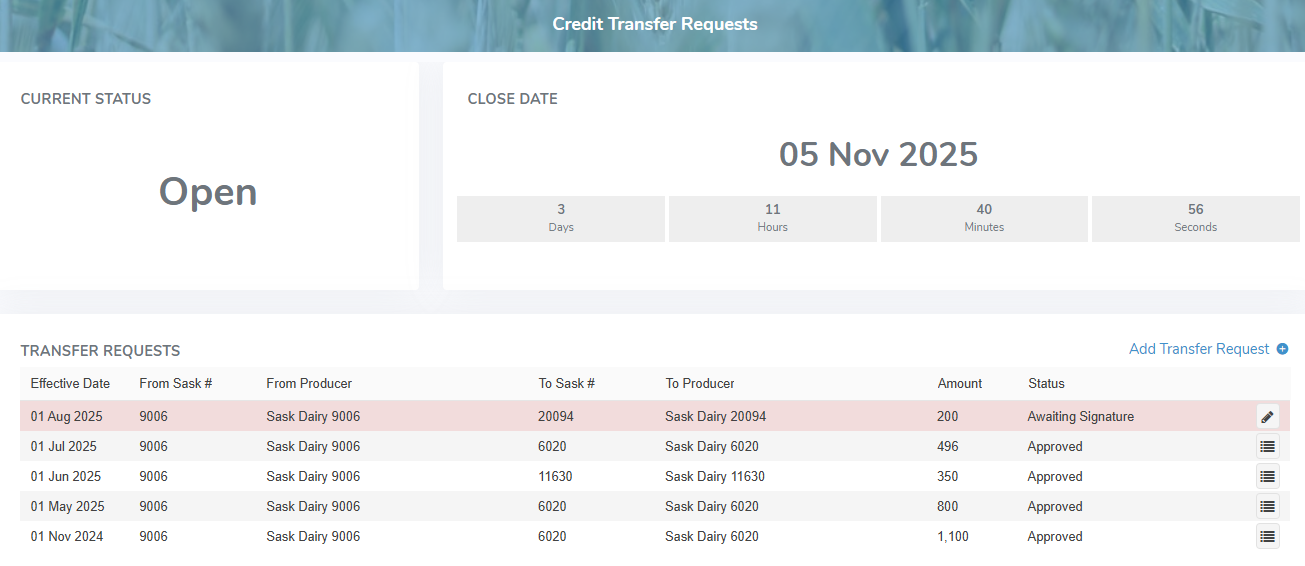
Task: Click the Status column header
Action: [1046, 384]
